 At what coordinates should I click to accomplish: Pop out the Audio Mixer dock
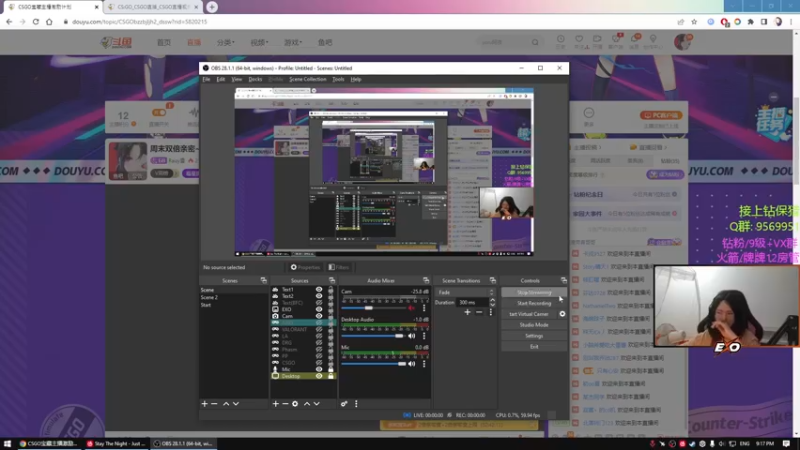coord(426,280)
